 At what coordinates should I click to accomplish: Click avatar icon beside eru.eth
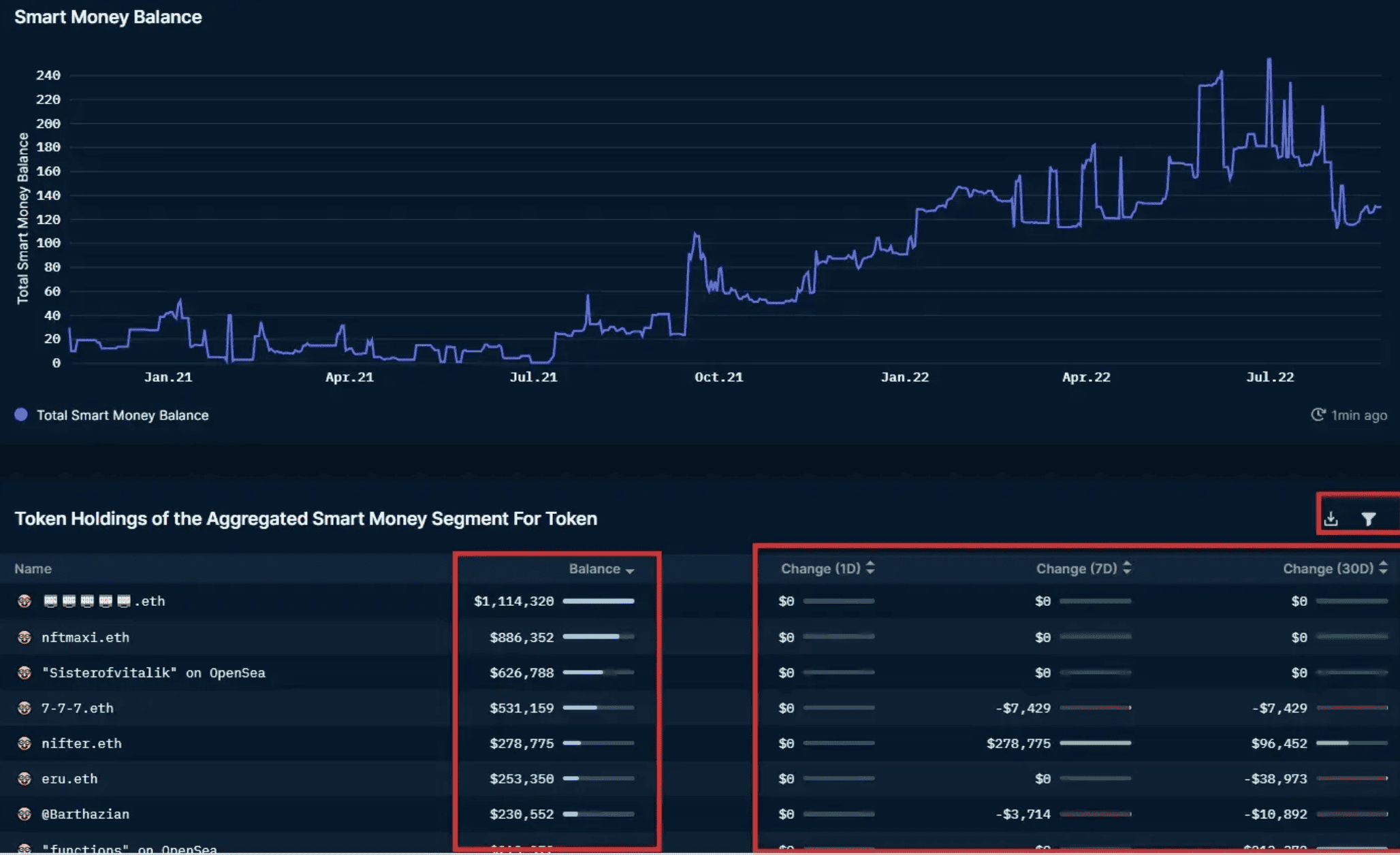[x=25, y=779]
